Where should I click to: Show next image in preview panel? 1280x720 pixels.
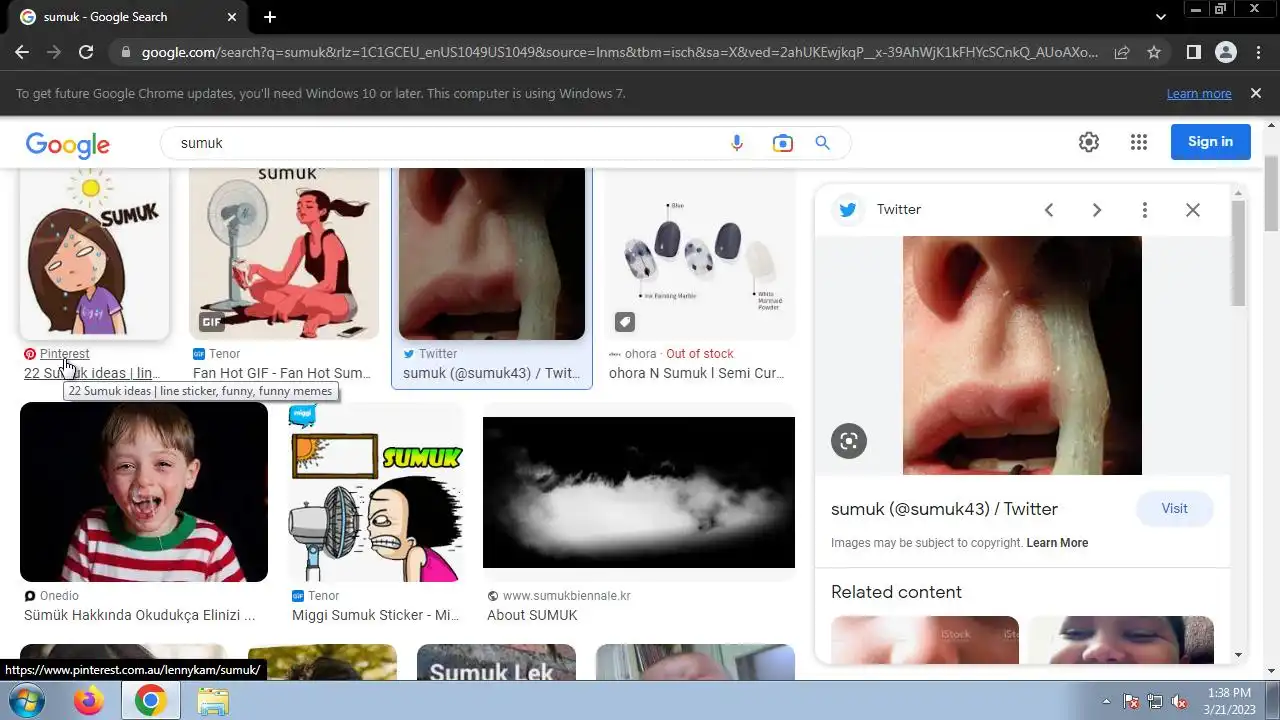(x=1097, y=210)
